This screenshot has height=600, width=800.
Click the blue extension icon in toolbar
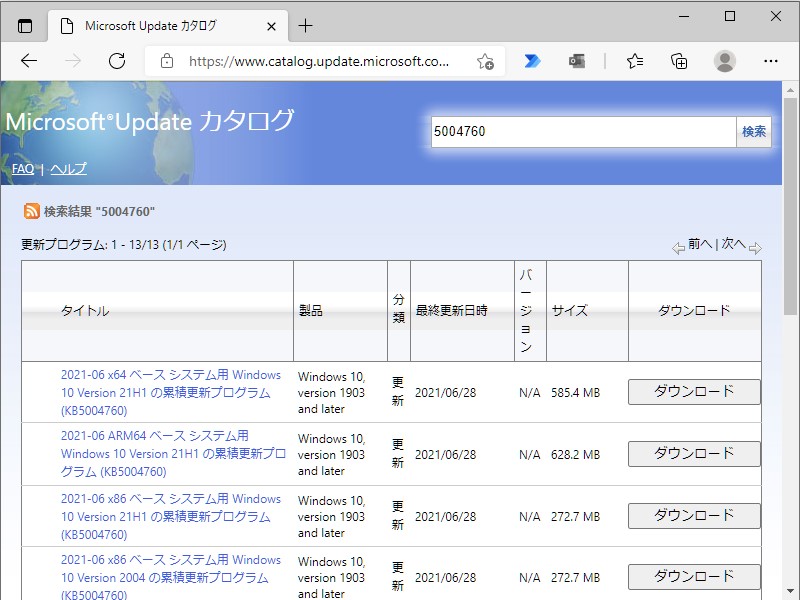(532, 61)
